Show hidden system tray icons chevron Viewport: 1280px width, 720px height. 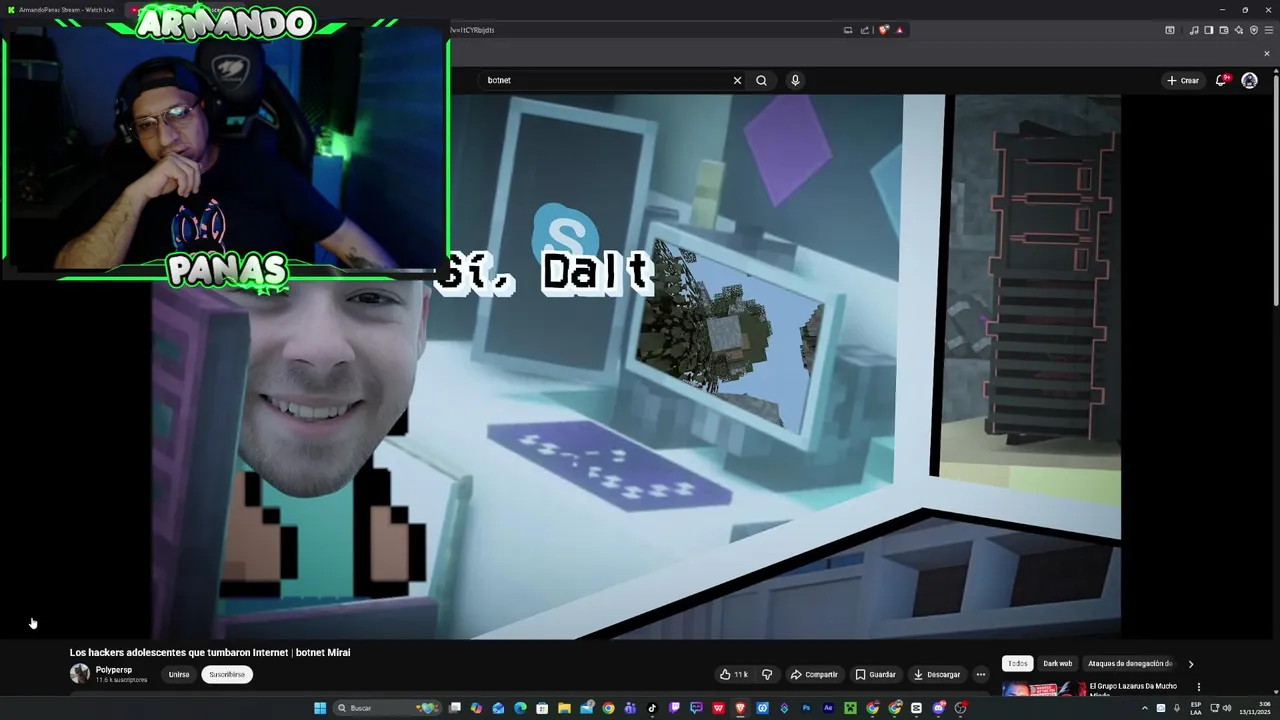1145,708
